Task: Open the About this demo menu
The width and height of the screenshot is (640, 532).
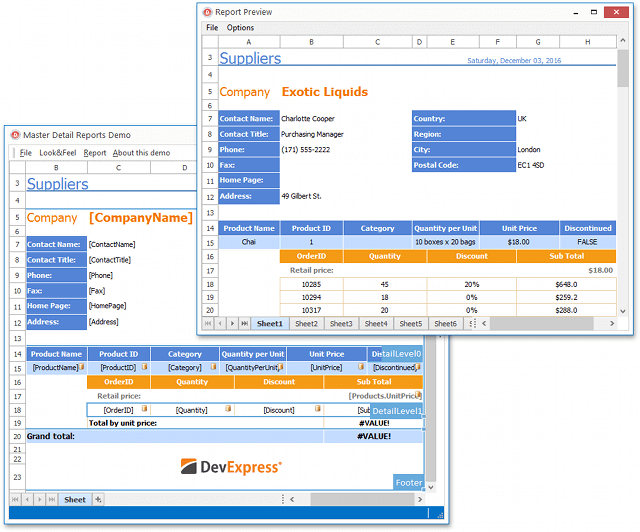Action: click(141, 153)
